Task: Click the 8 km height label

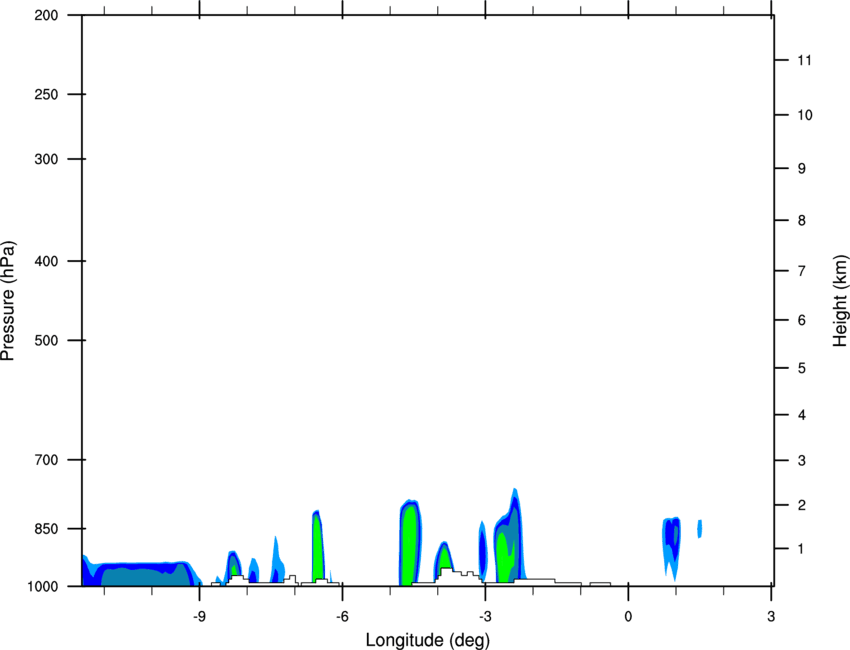Action: [802, 220]
